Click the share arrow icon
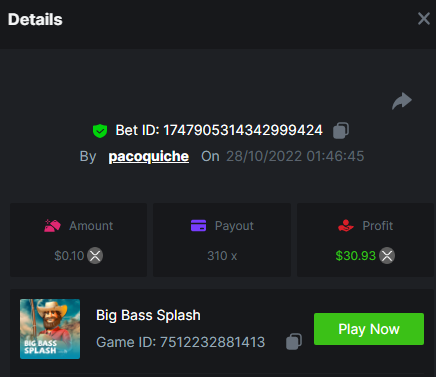 pyautogui.click(x=402, y=101)
